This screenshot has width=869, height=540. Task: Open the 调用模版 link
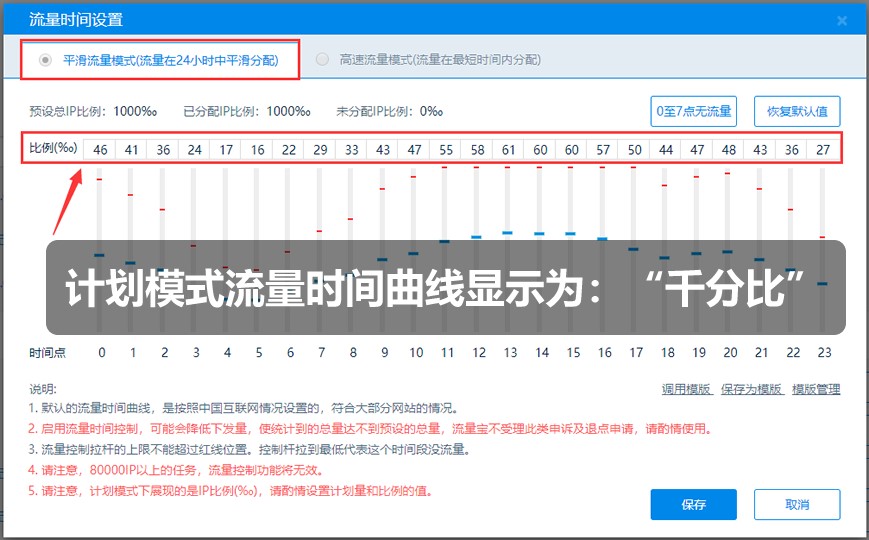click(686, 389)
